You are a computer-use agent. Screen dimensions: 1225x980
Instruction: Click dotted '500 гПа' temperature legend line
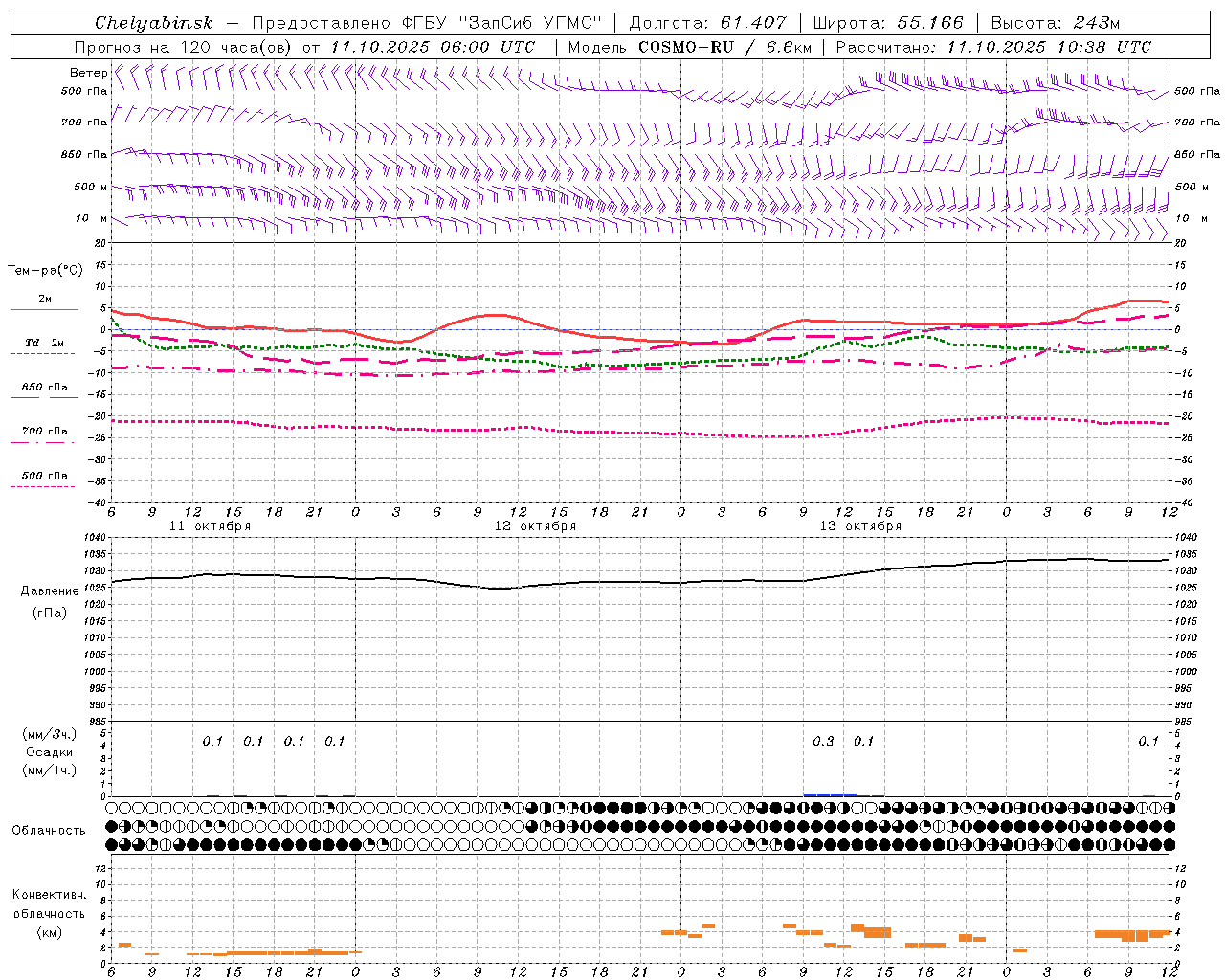(42, 487)
